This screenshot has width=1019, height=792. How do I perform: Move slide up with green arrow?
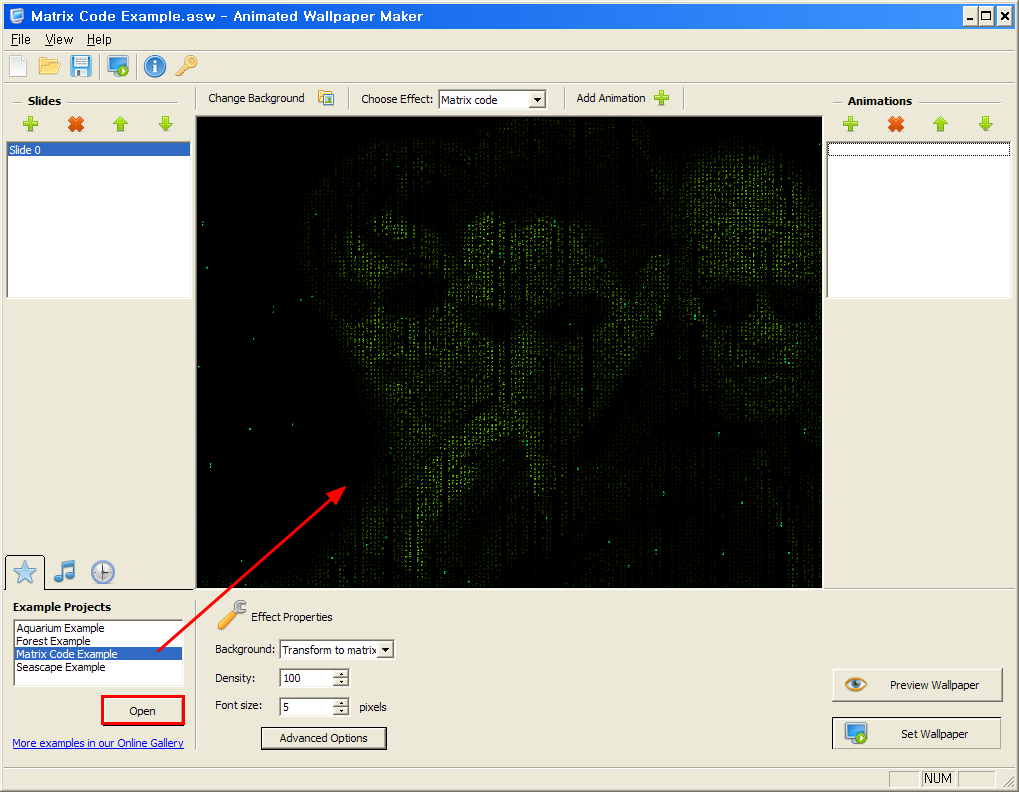click(x=120, y=123)
